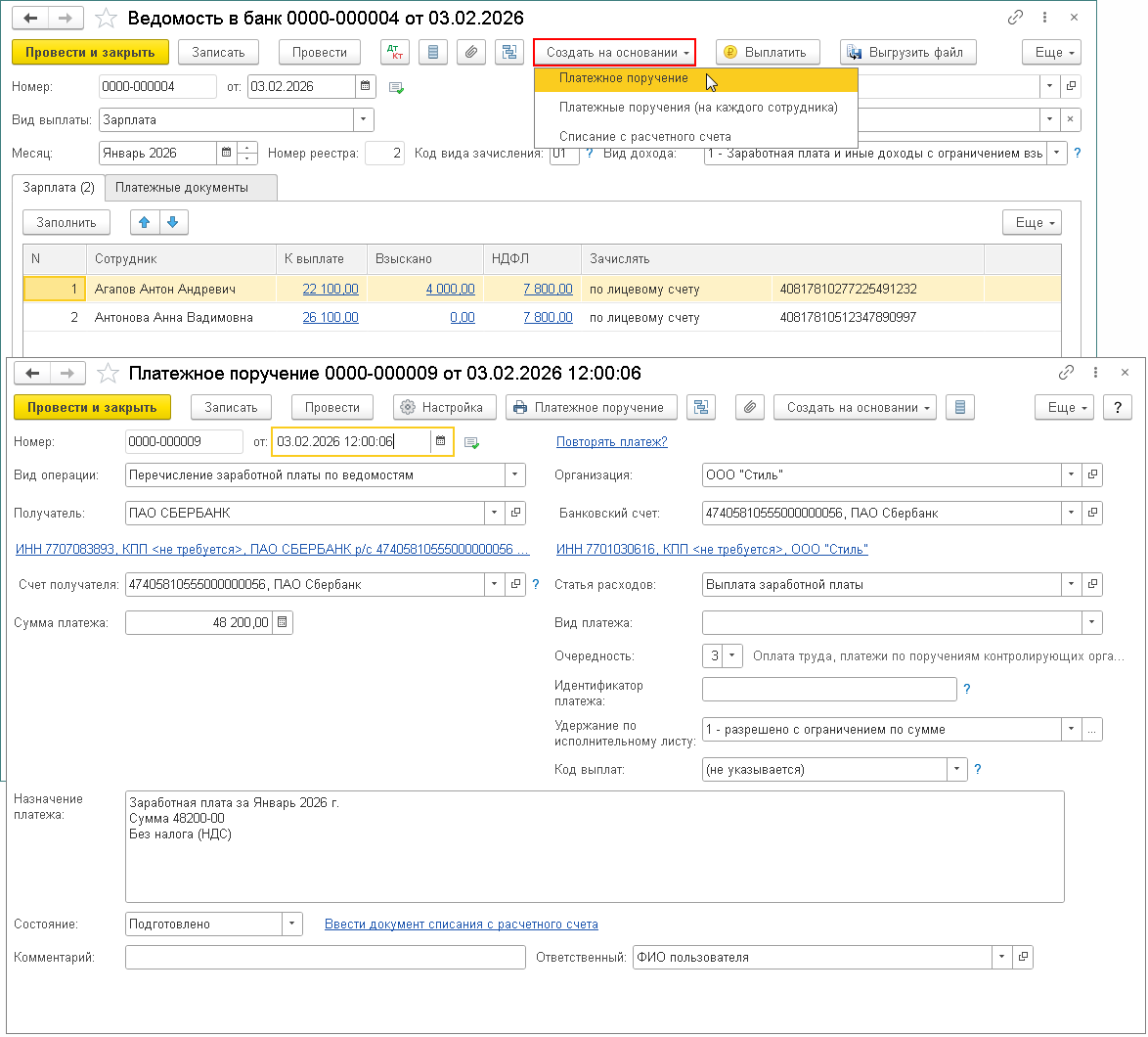Click the Выплатить coin button
The width and height of the screenshot is (1148, 1037).
point(766,52)
